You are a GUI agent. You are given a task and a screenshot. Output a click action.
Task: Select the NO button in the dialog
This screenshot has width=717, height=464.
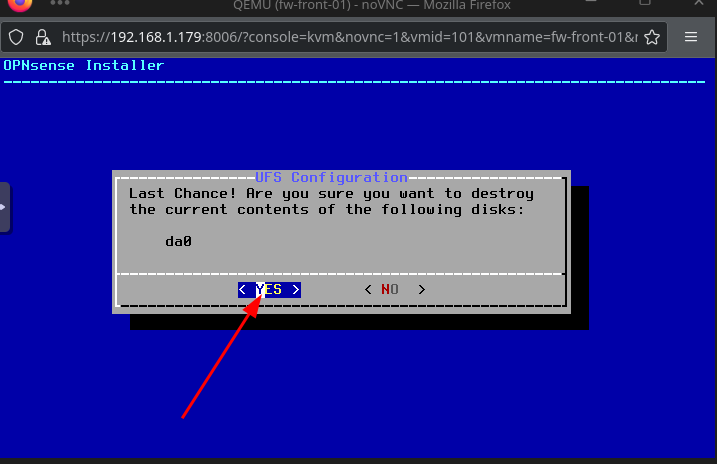[395, 289]
